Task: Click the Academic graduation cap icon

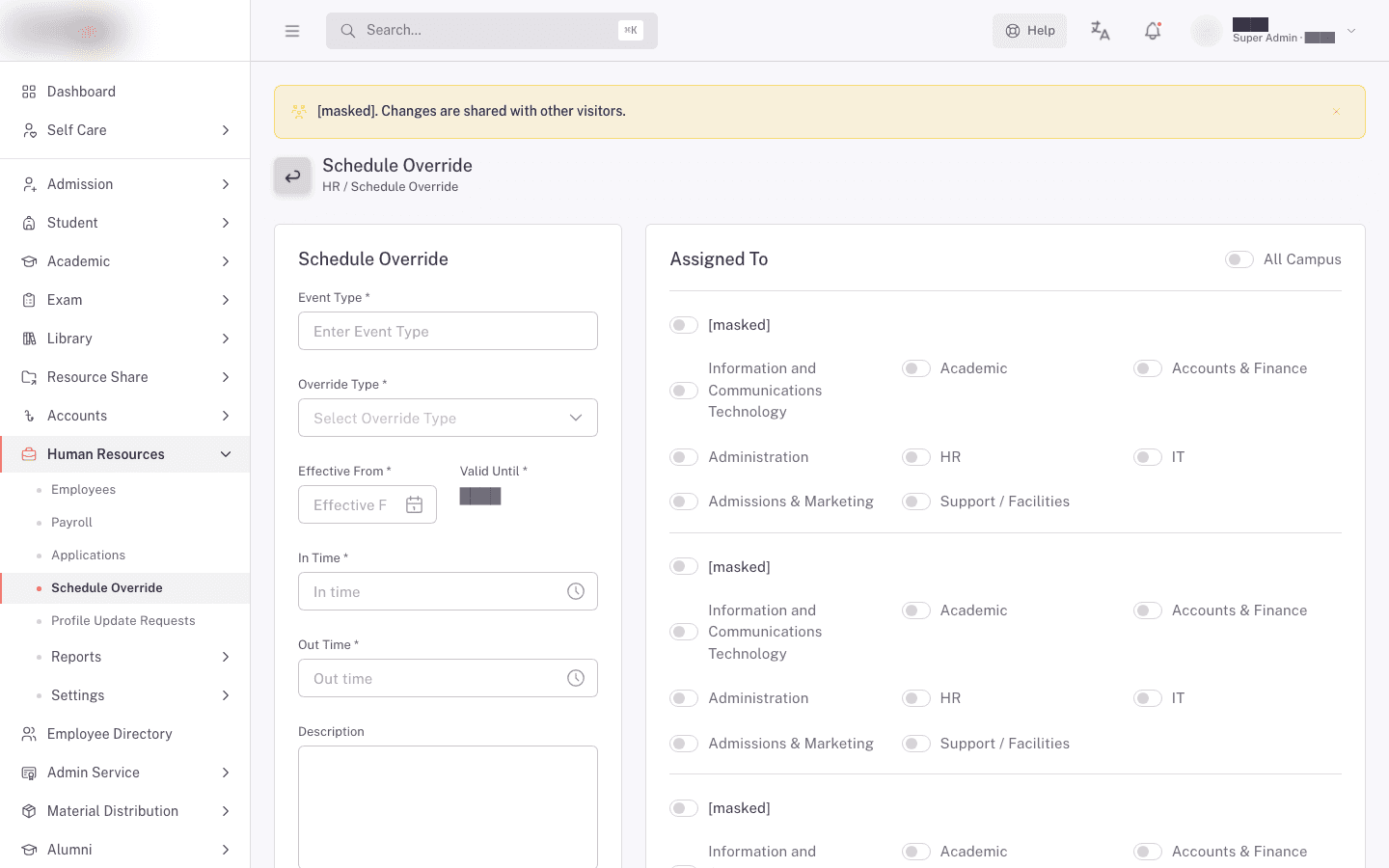Action: 29,261
